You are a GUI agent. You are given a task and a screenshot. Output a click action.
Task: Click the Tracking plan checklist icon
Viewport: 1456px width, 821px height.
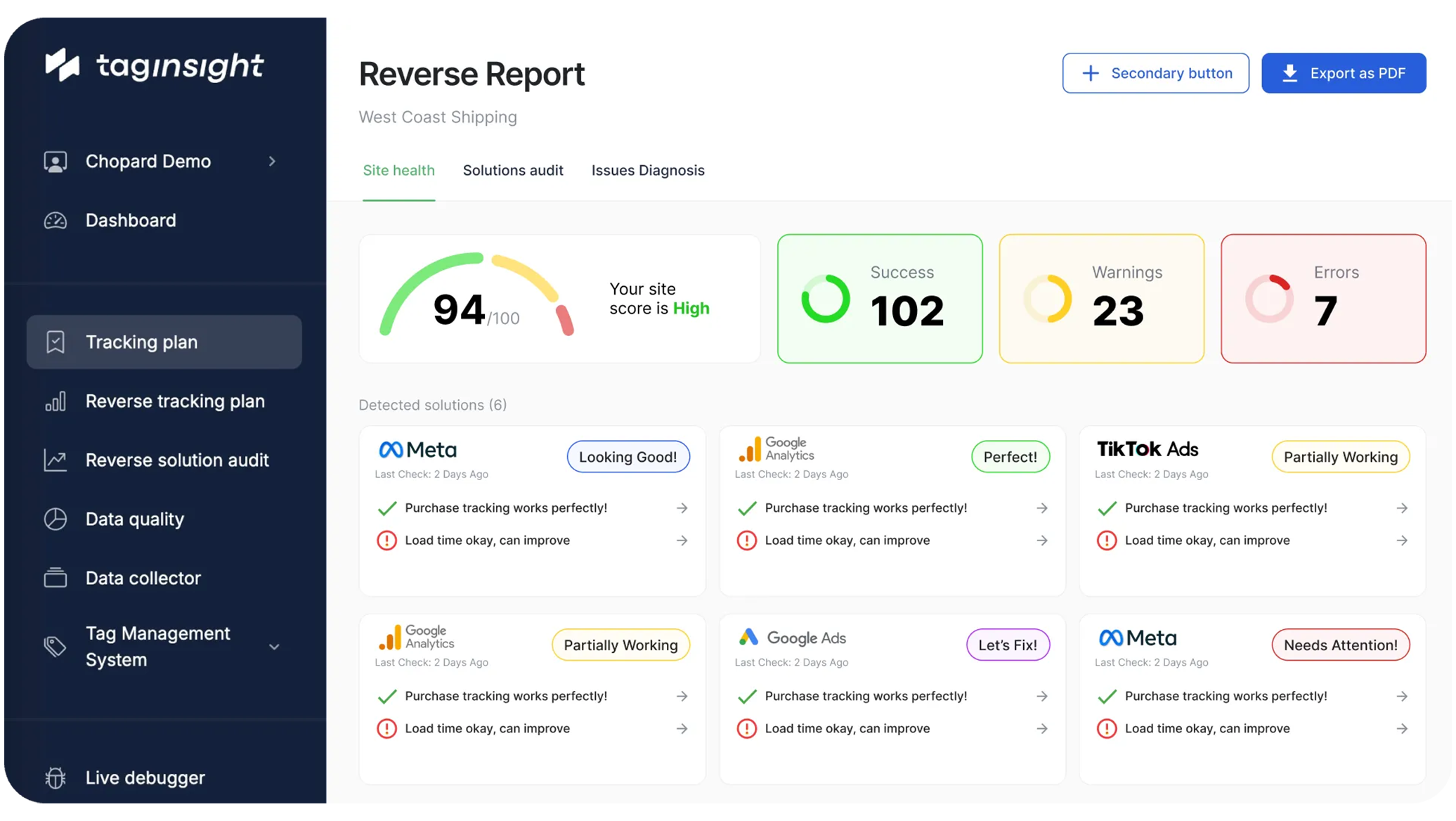(x=56, y=342)
